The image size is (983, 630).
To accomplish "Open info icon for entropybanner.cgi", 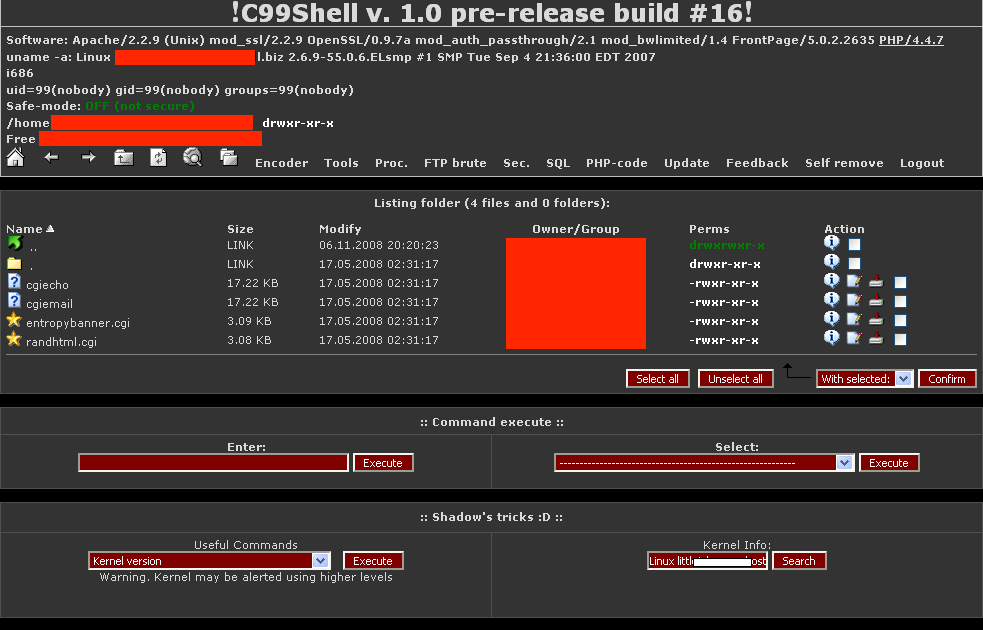I will [x=831, y=318].
